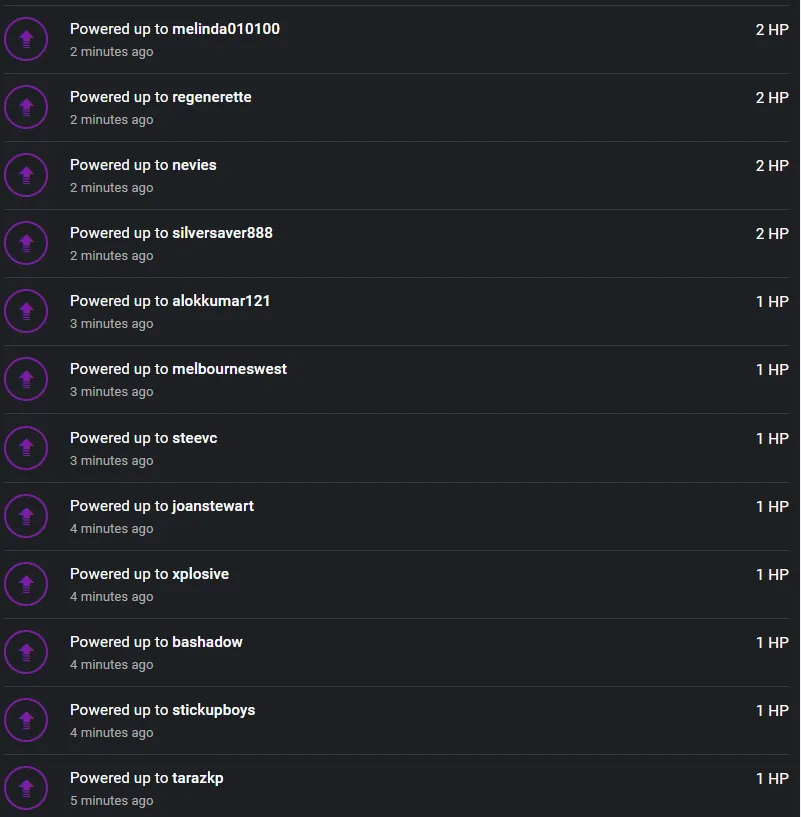The width and height of the screenshot is (801, 817).
Task: Open the melinda010100 profile link
Action: pos(226,29)
